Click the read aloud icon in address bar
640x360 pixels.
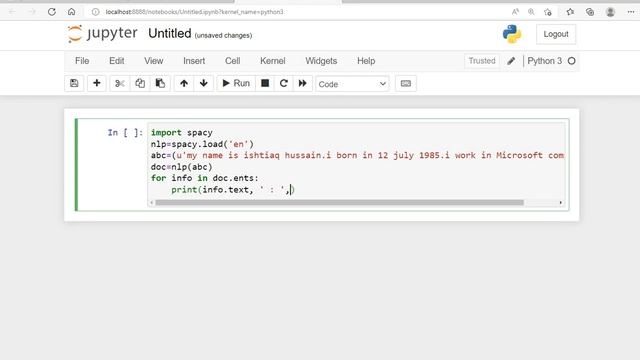[x=516, y=12]
